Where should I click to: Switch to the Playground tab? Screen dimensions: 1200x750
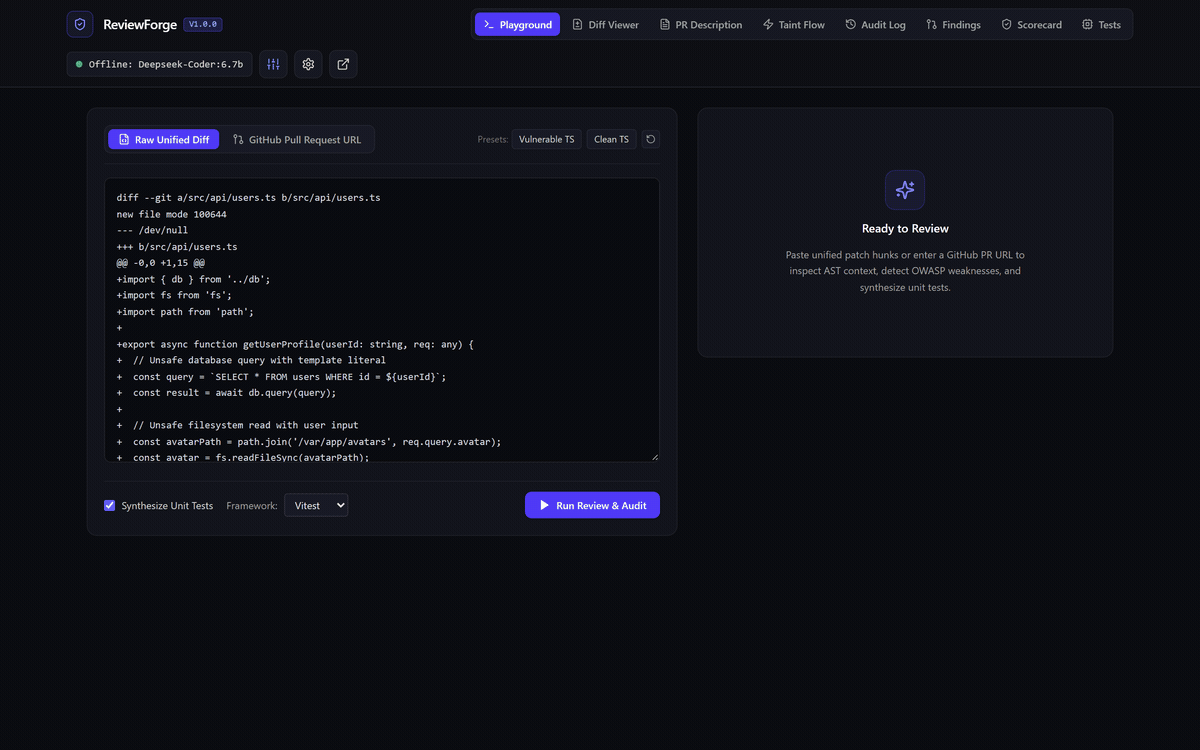(517, 24)
